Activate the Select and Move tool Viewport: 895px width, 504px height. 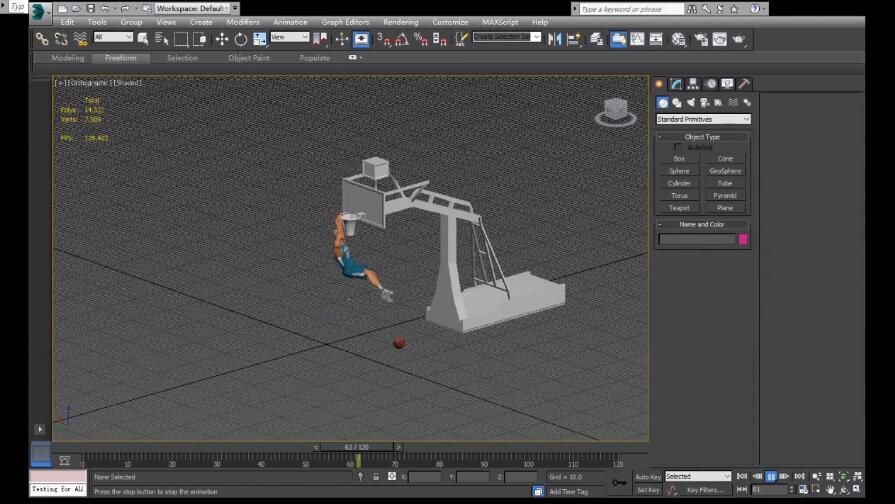221,39
